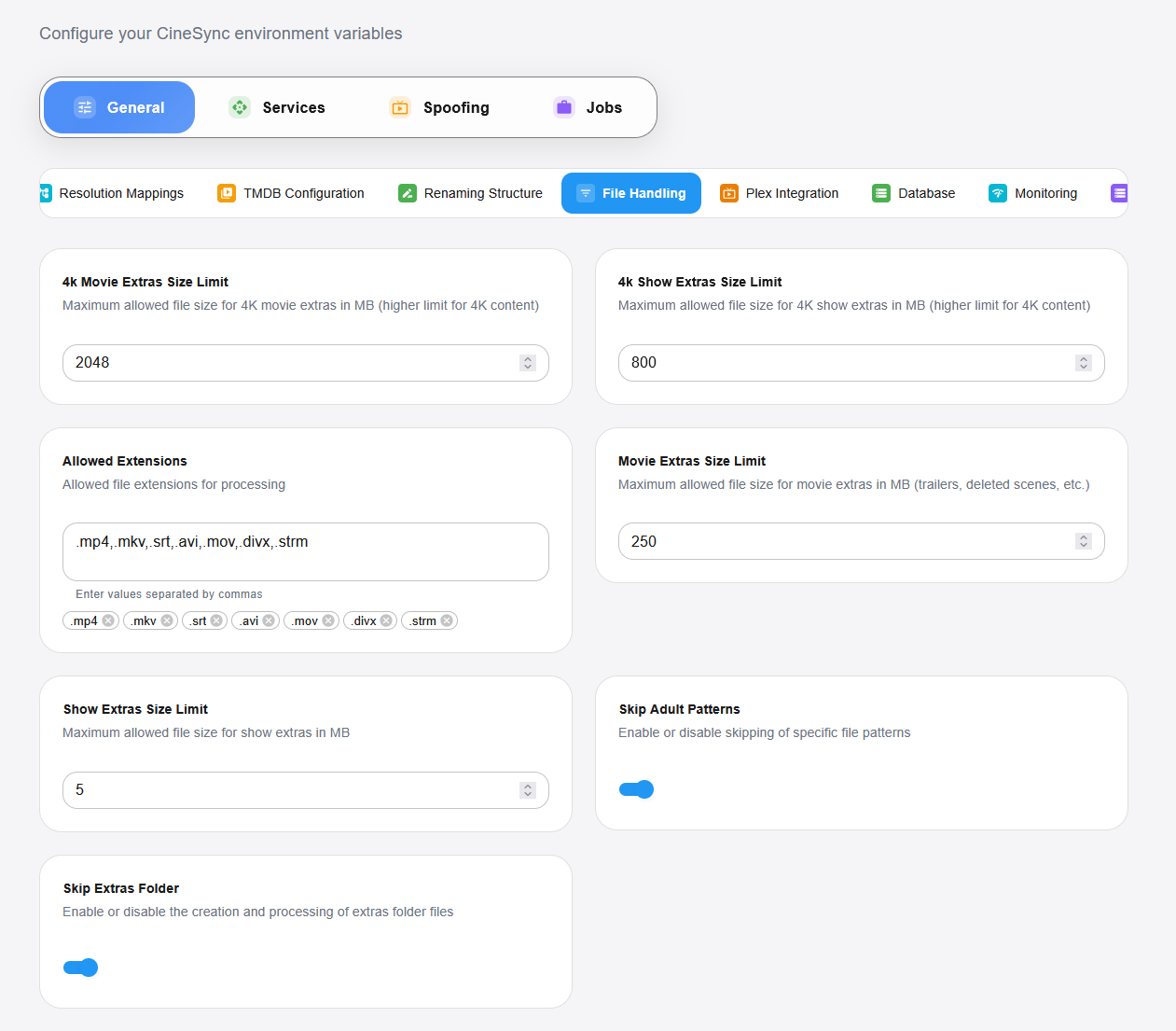This screenshot has height=1031, width=1176.
Task: Select the Jobs tab
Action: (x=588, y=107)
